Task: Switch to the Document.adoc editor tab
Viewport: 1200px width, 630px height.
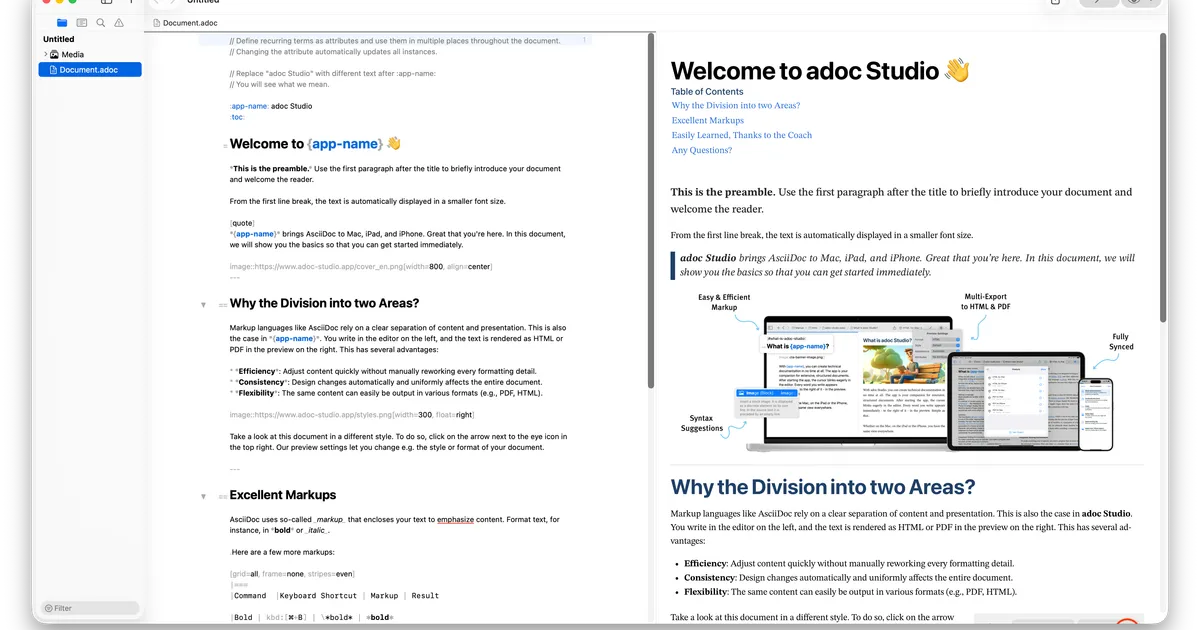Action: click(x=185, y=22)
